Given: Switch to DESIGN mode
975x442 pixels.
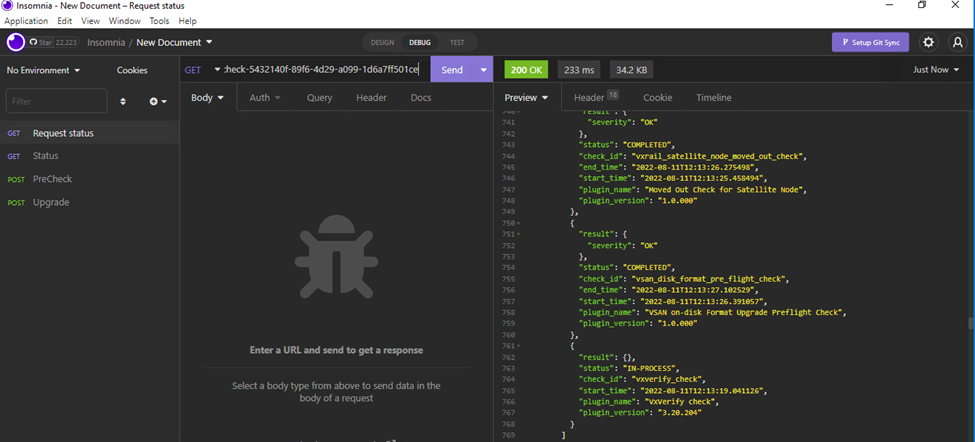Looking at the screenshot, I should click(x=382, y=42).
